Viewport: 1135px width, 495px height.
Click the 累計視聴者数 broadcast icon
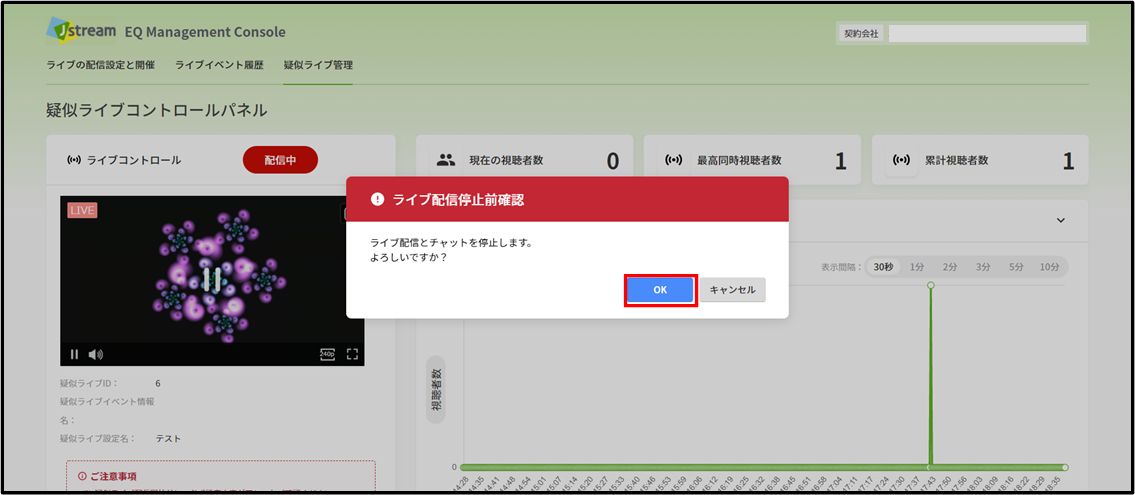[x=901, y=160]
